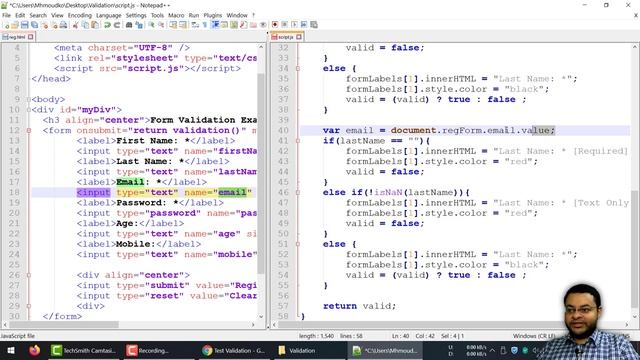The height and width of the screenshot is (360, 640).
Task: Toggle the indent guide icon
Action: pos(215,25)
